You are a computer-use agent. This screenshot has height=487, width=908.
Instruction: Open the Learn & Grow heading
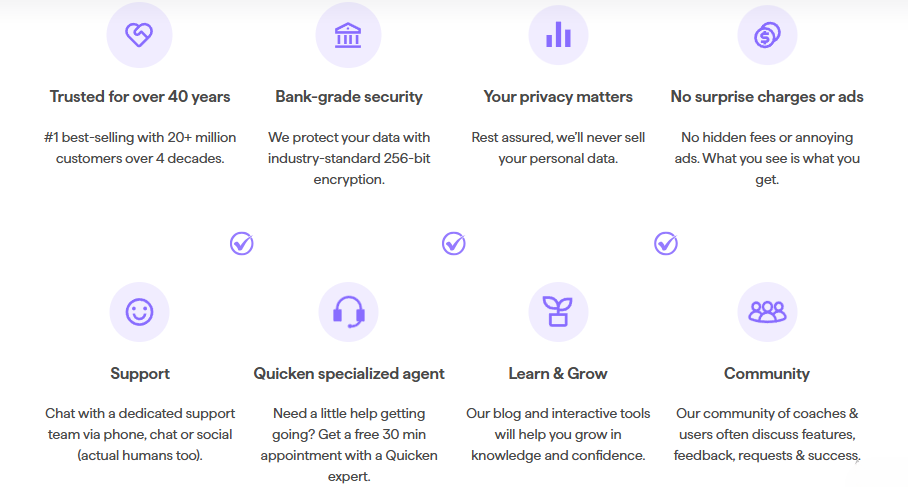(x=558, y=374)
